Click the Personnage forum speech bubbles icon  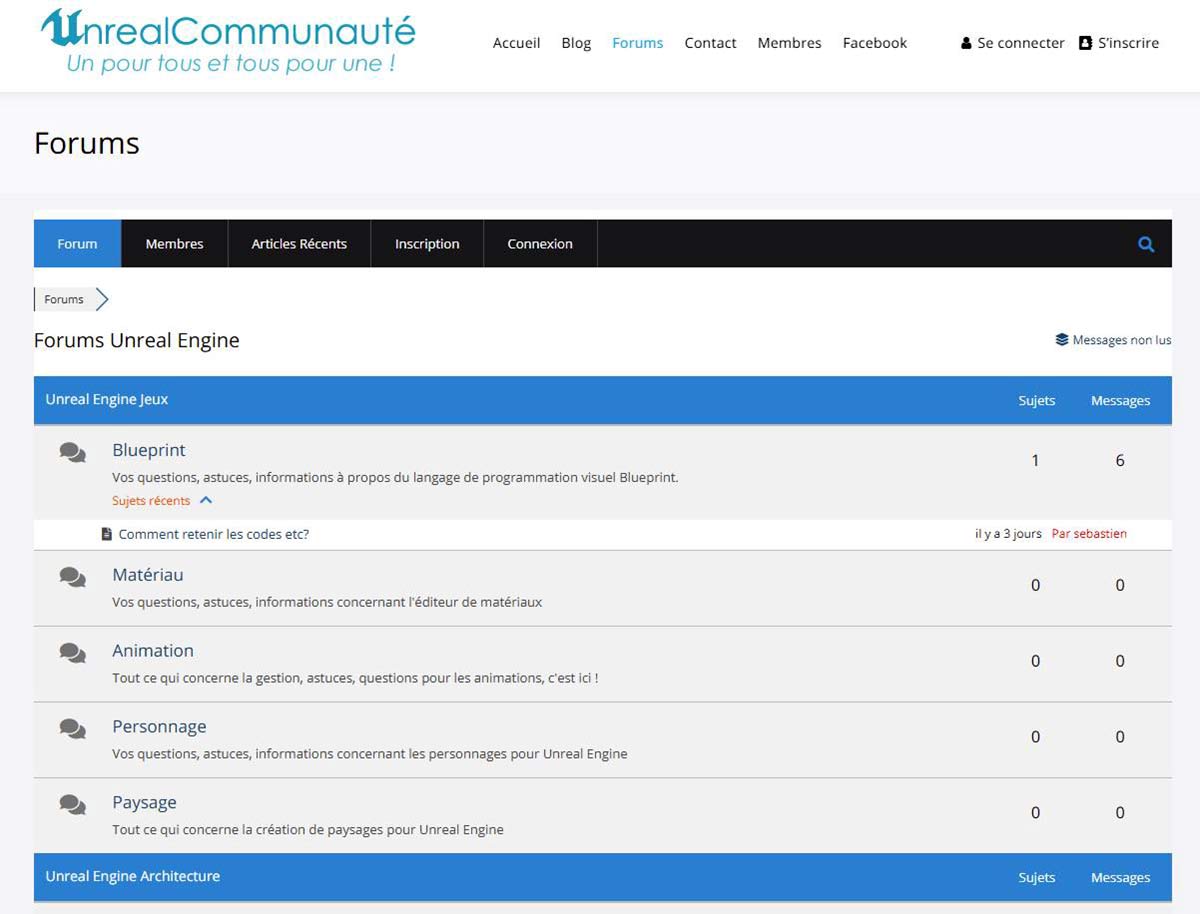72,729
